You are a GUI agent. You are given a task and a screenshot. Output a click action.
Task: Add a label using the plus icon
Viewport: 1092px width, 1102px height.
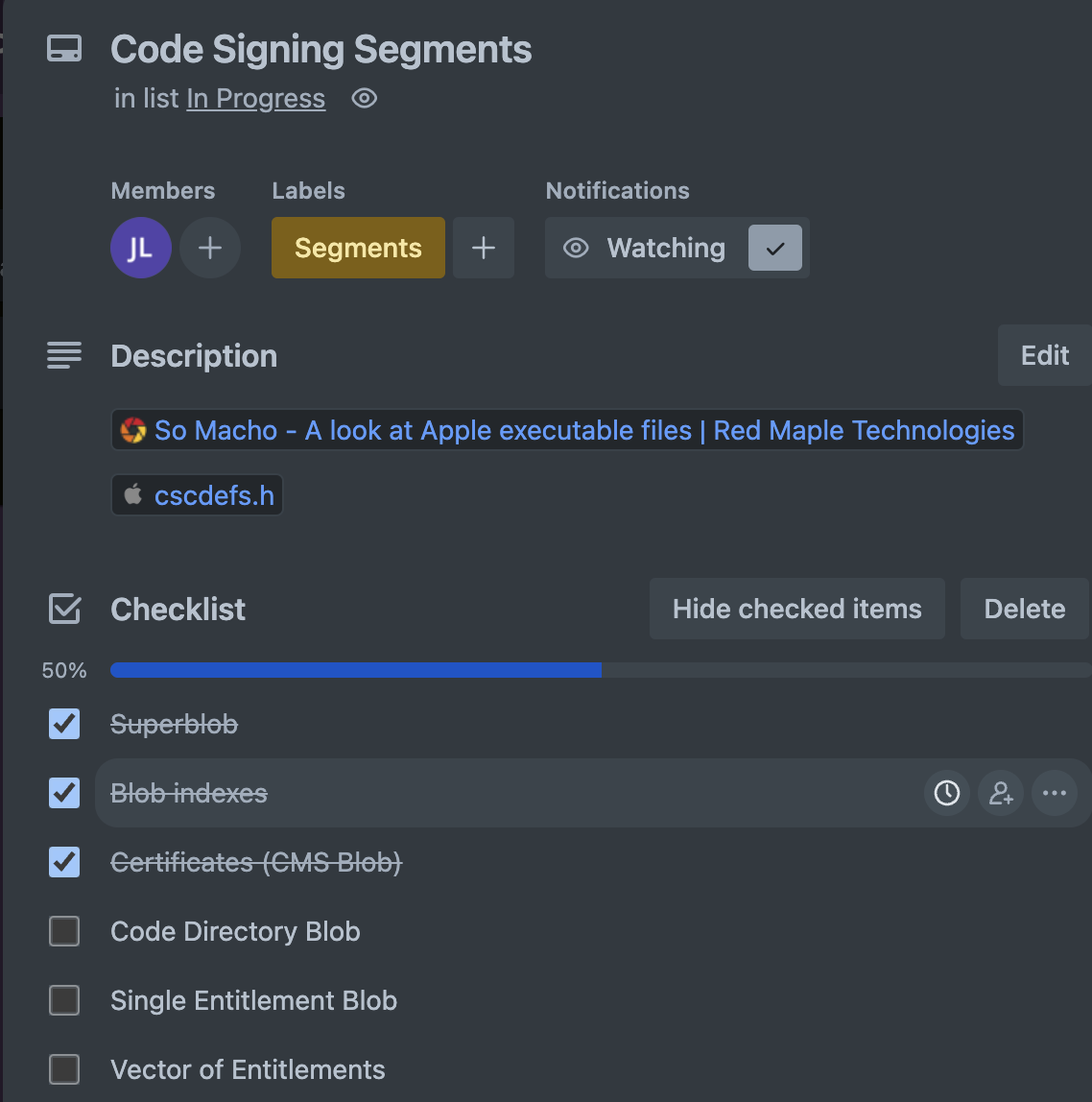[x=484, y=247]
